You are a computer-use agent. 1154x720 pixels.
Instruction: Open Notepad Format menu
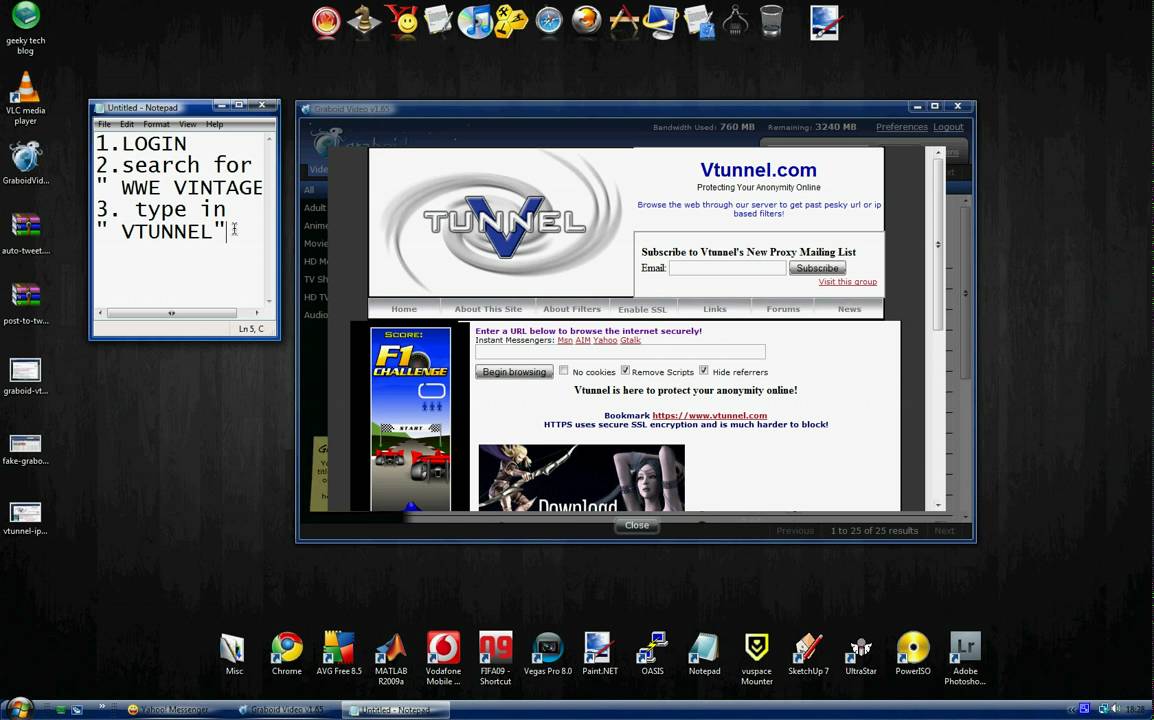pos(157,124)
